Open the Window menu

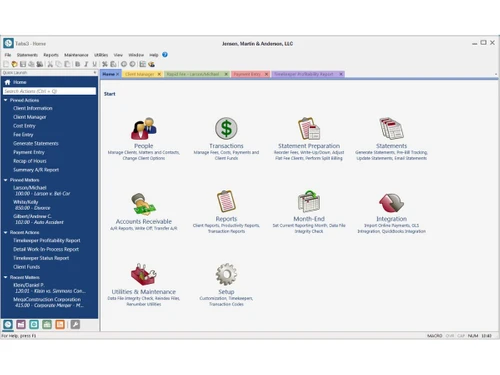136,55
